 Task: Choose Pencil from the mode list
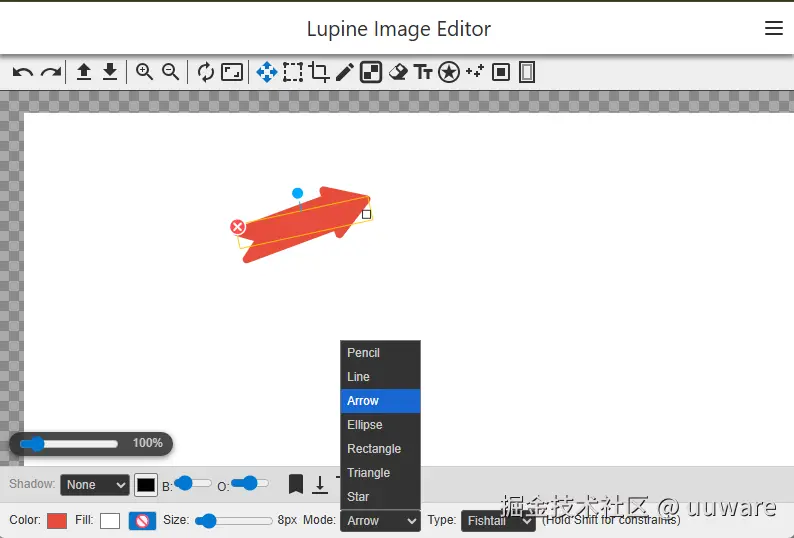[x=380, y=353]
